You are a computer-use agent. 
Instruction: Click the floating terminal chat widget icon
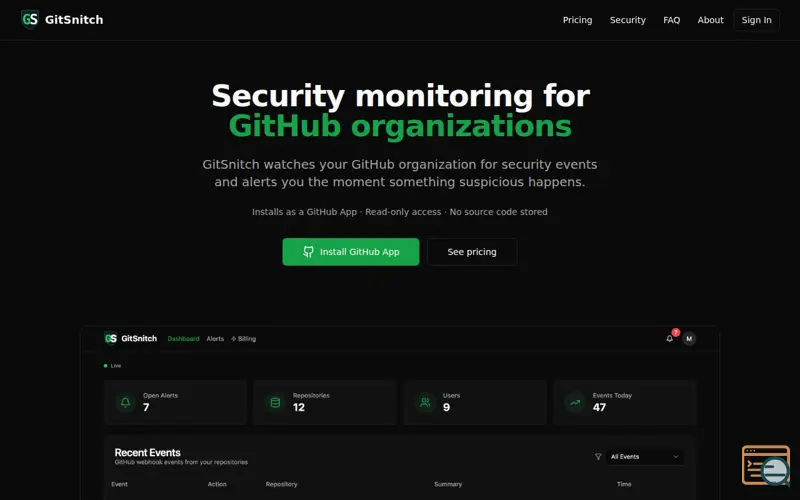coord(766,465)
